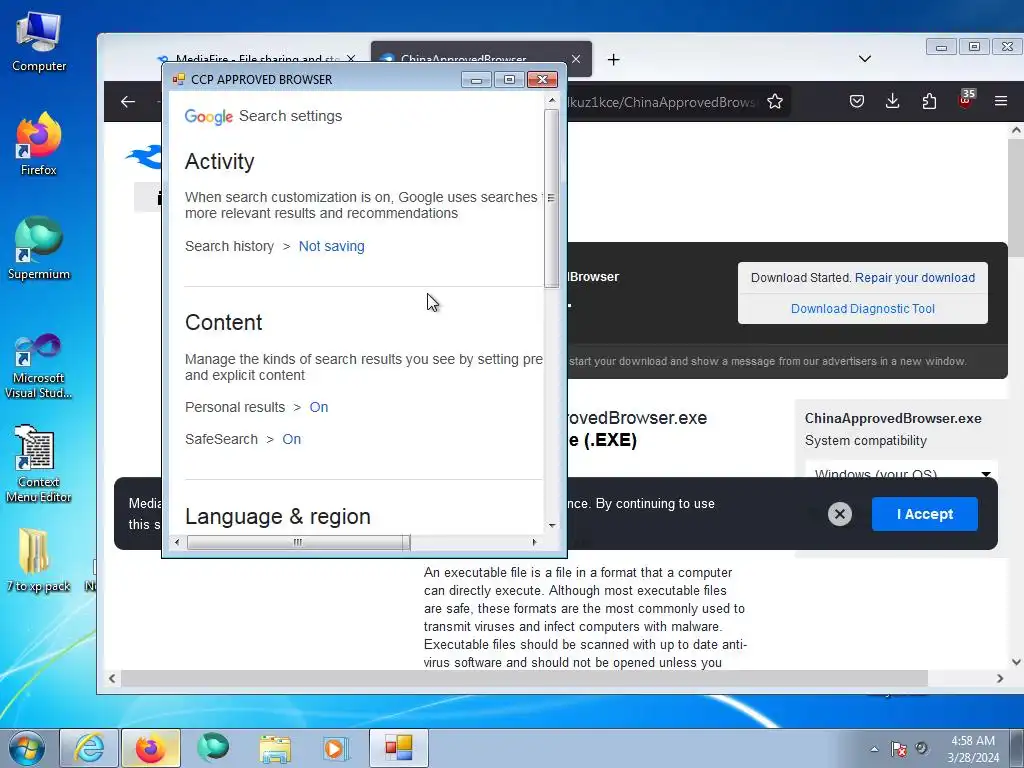
Task: Close the MediaFire tab
Action: (351, 59)
